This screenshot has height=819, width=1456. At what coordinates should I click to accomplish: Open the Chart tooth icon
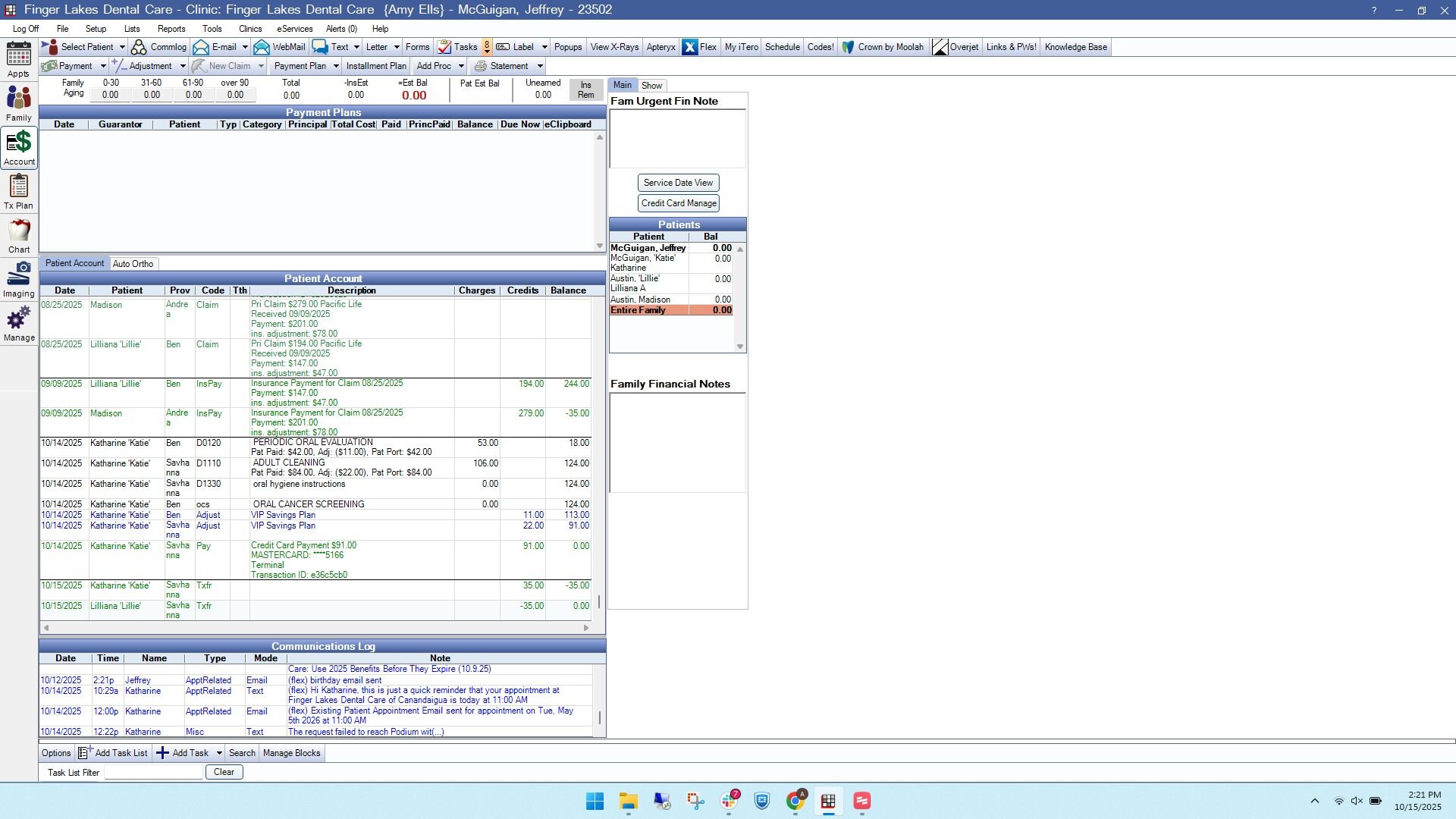pos(19,235)
